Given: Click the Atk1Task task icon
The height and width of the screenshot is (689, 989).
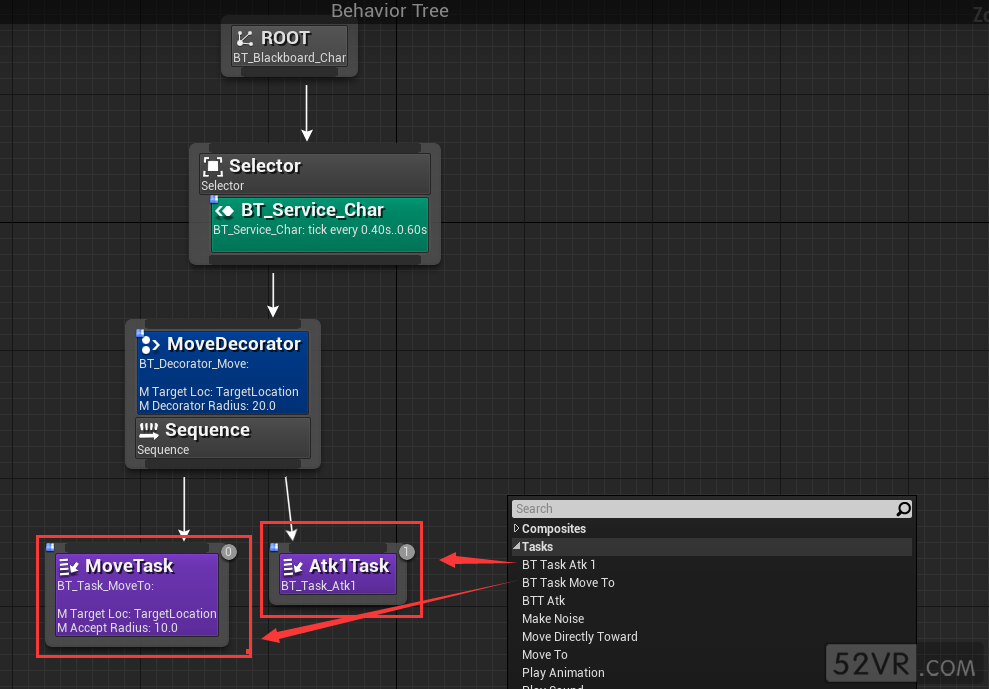Looking at the screenshot, I should pyautogui.click(x=293, y=566).
